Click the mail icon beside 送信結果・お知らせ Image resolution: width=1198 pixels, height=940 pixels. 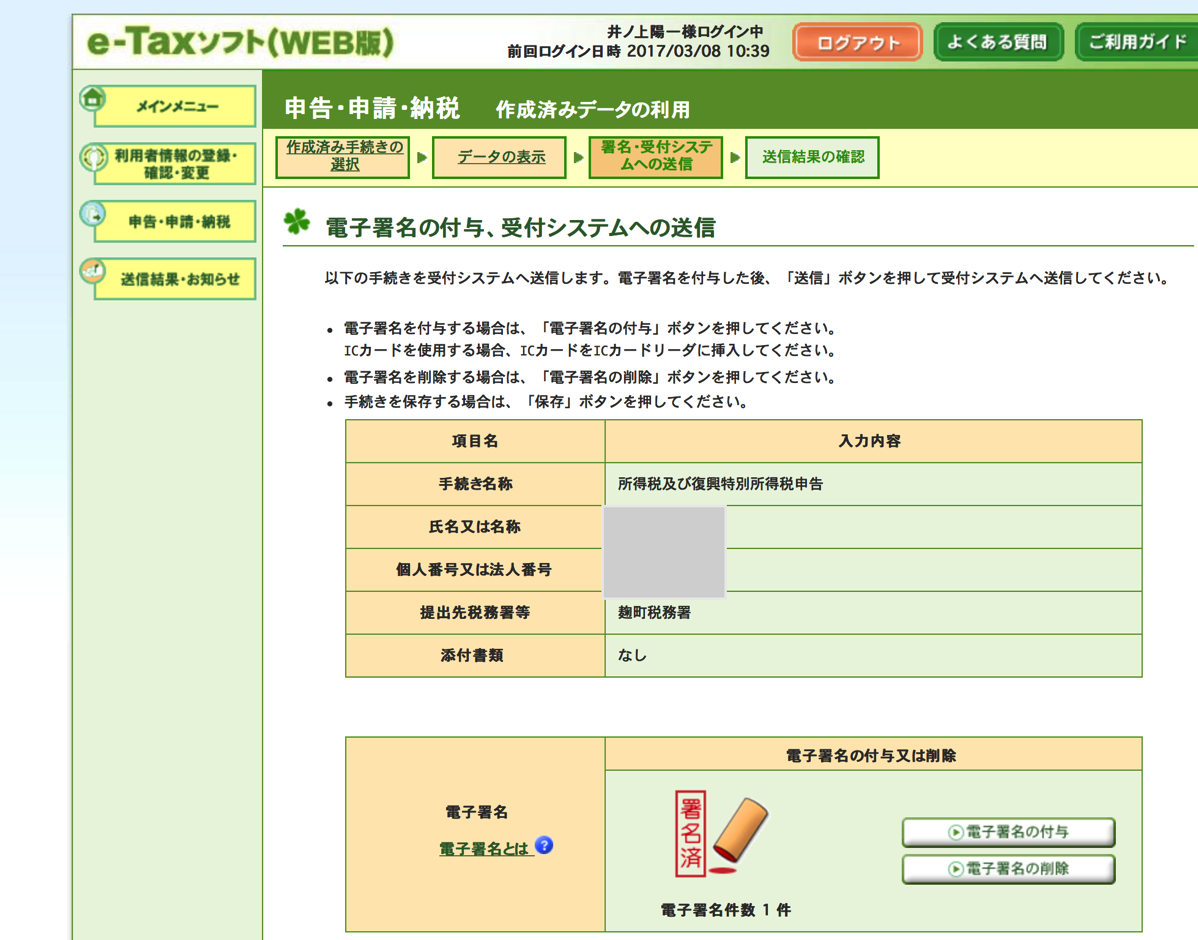[93, 271]
